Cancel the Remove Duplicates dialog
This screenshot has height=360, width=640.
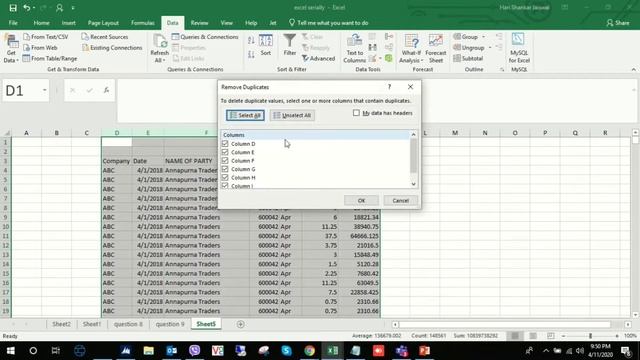400,200
